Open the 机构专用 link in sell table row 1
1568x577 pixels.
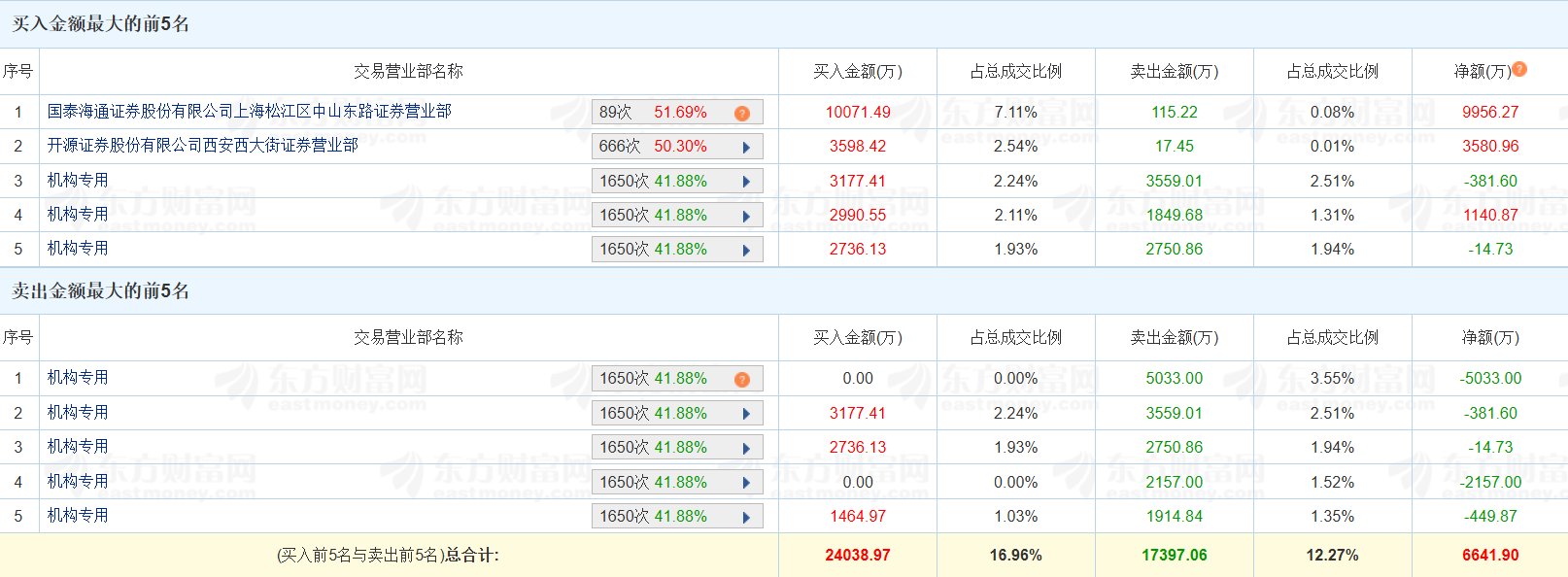(78, 378)
